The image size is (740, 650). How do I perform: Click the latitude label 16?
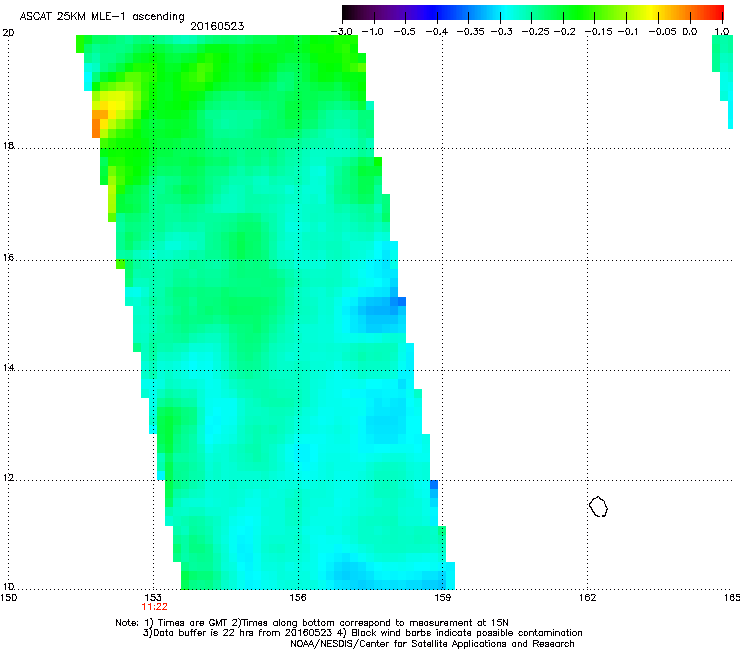pos(8,257)
